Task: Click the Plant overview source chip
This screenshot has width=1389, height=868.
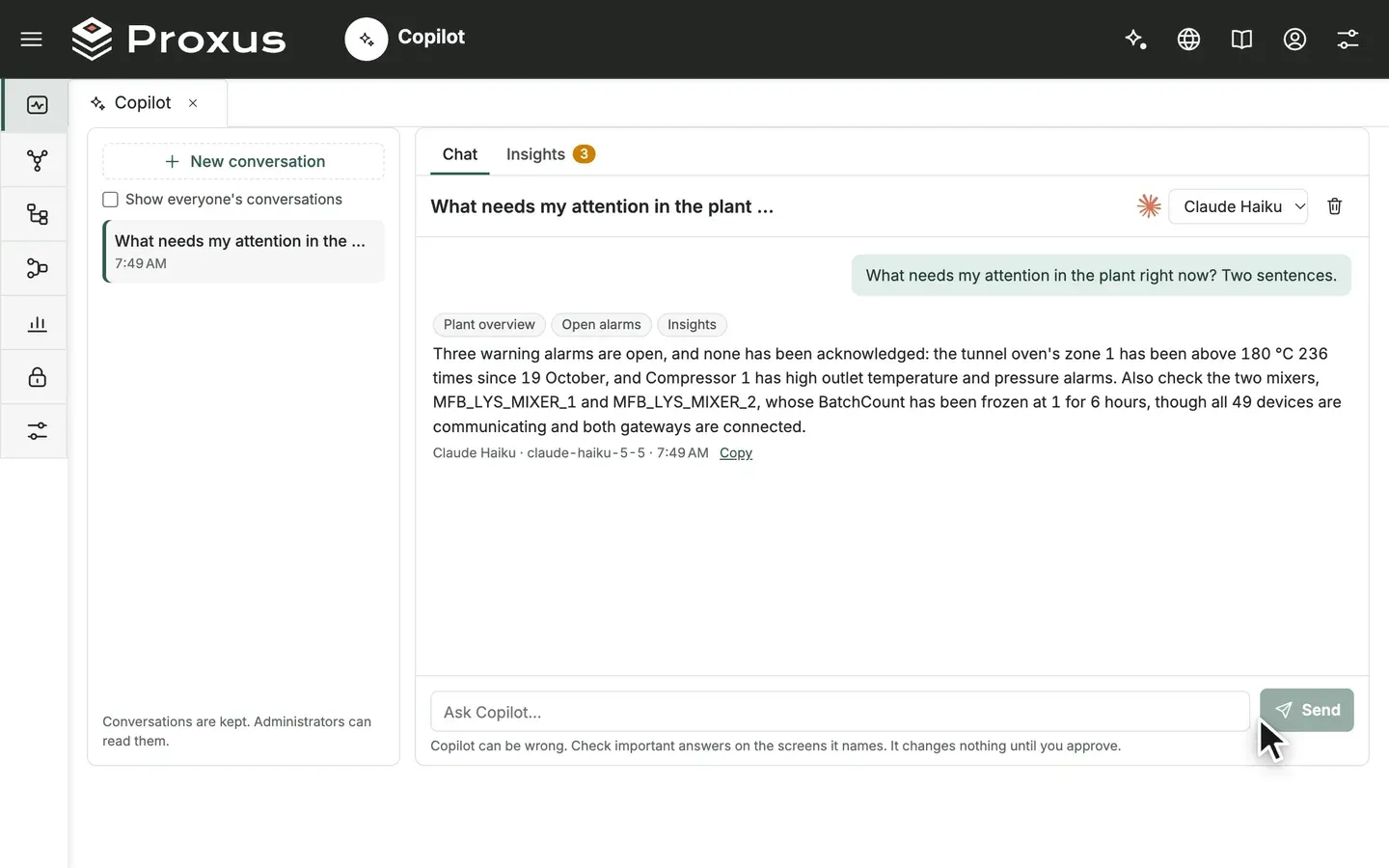Action: coord(489,325)
